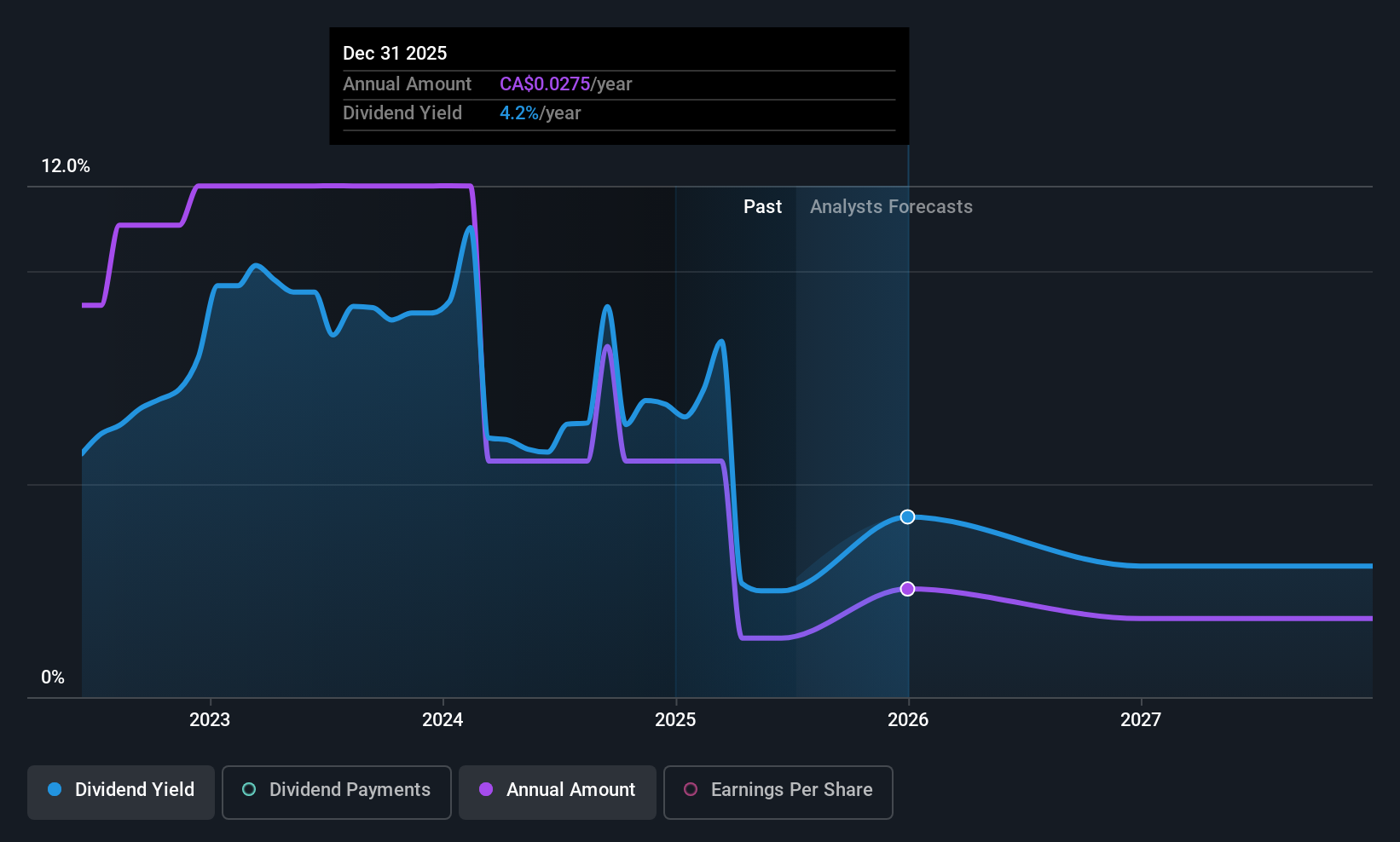
Task: Click the 12.0% y-axis label
Action: tap(66, 166)
